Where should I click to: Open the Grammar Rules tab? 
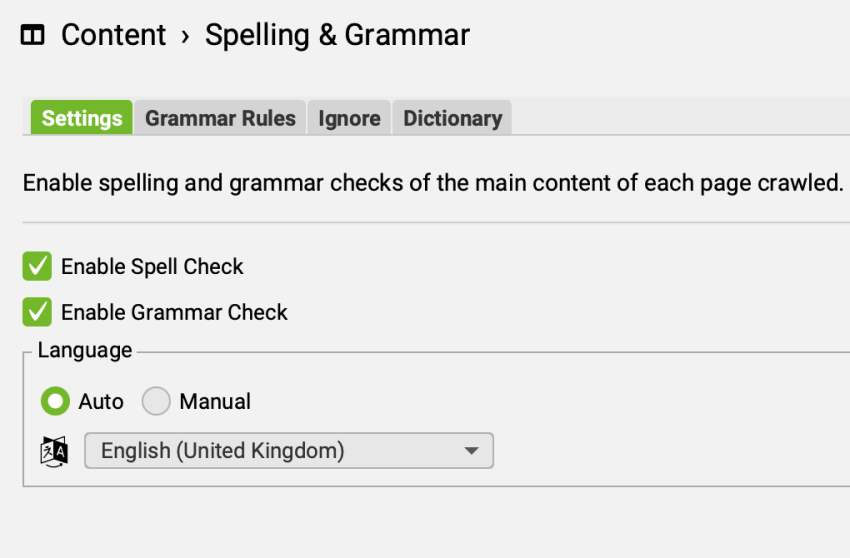(x=220, y=118)
